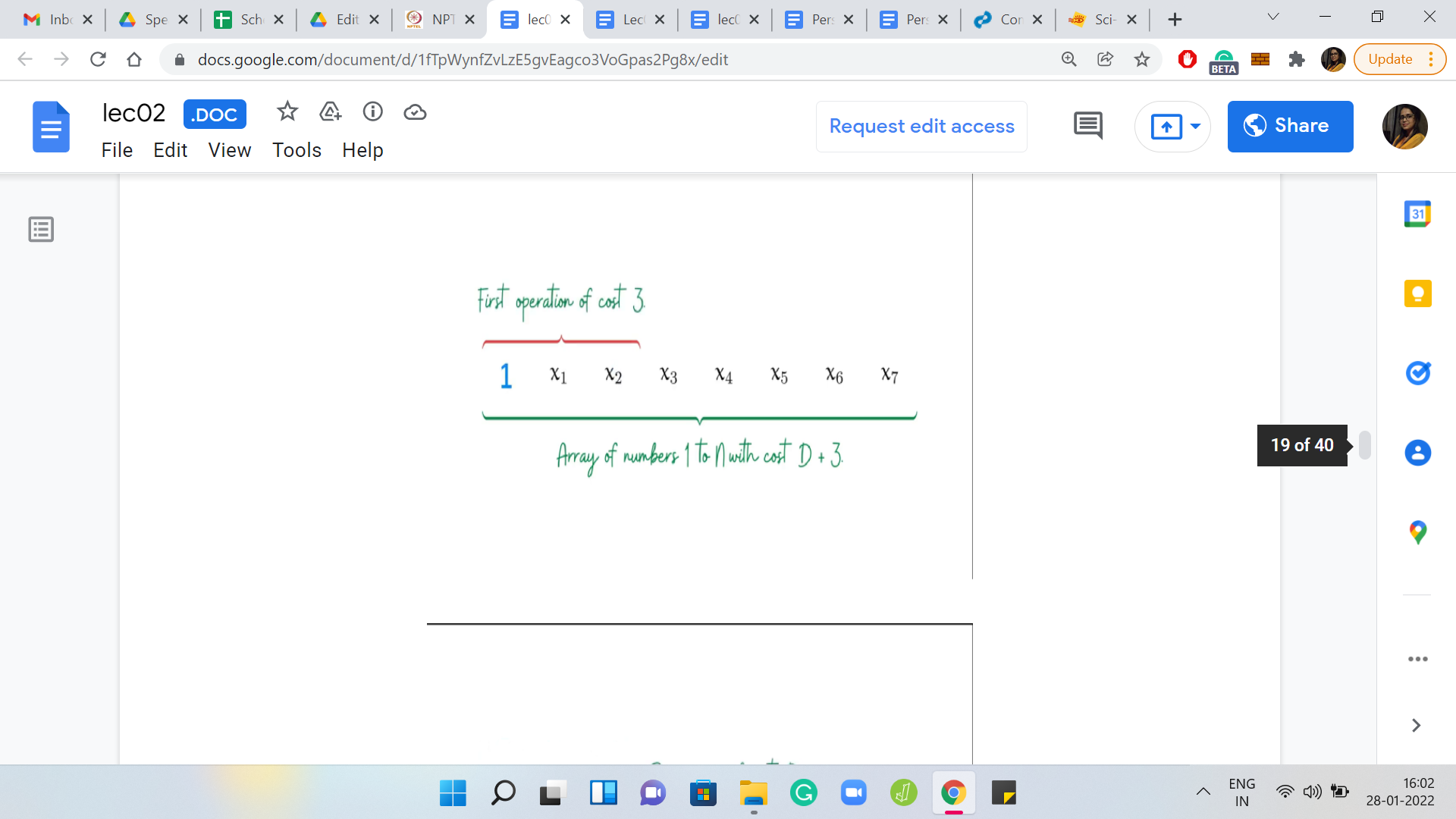Open the File menu

117,150
